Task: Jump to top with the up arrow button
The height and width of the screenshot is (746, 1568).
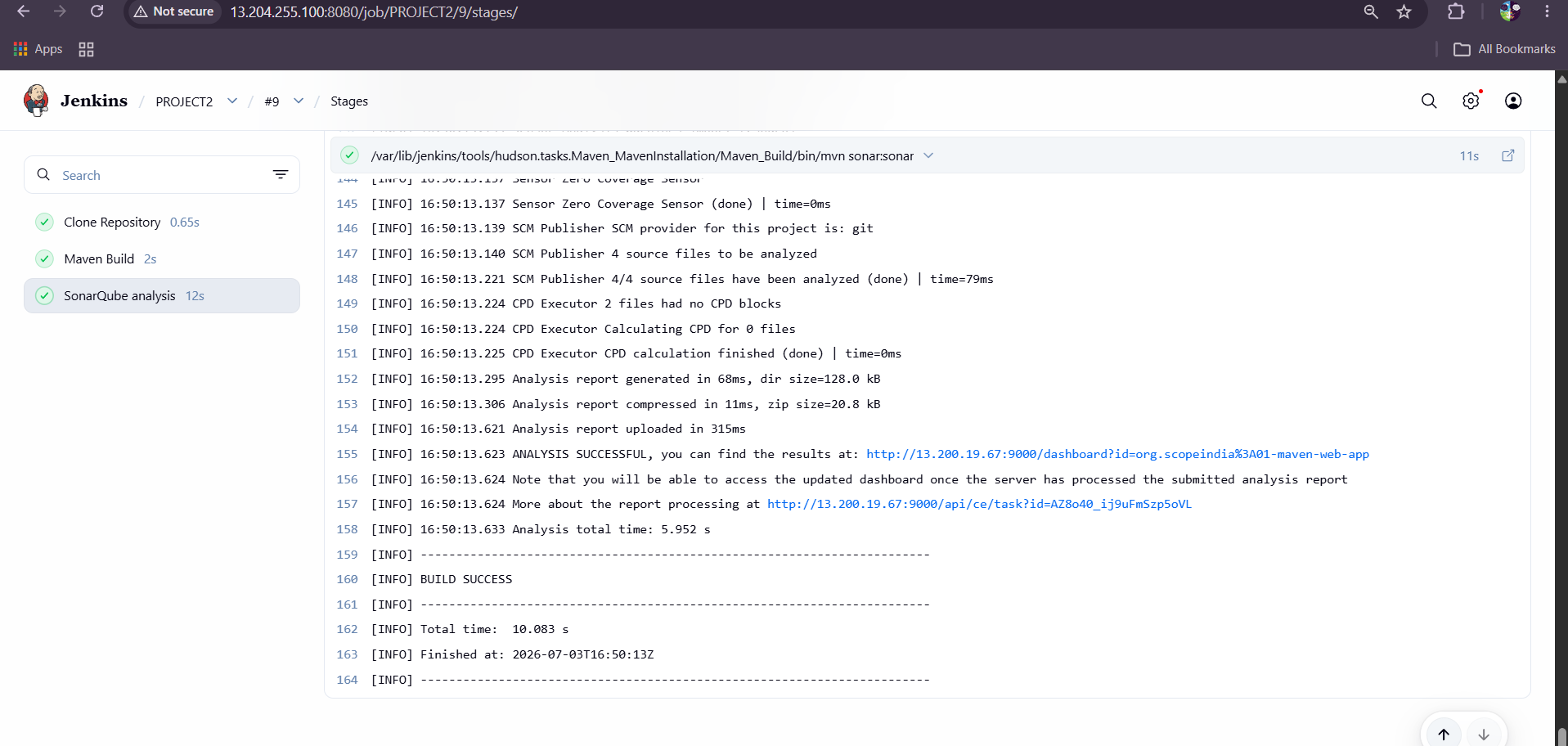Action: [x=1444, y=734]
